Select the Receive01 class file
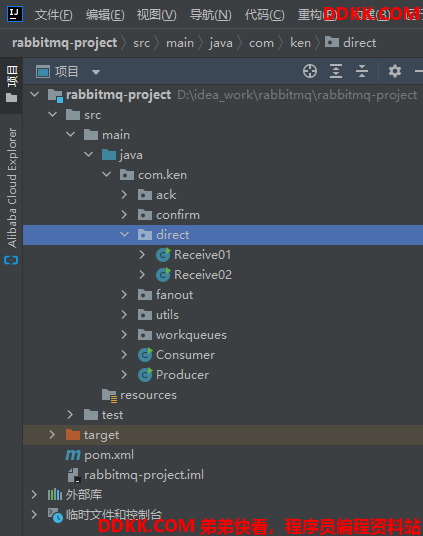This screenshot has height=536, width=423. click(x=202, y=255)
